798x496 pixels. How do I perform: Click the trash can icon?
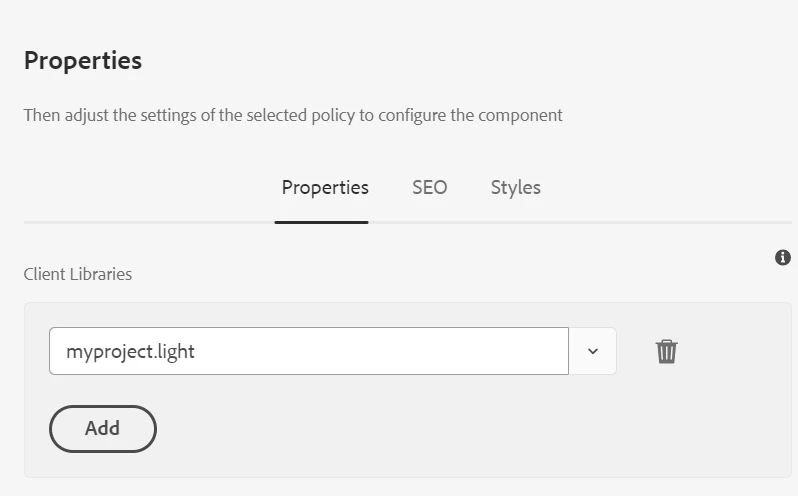(666, 351)
